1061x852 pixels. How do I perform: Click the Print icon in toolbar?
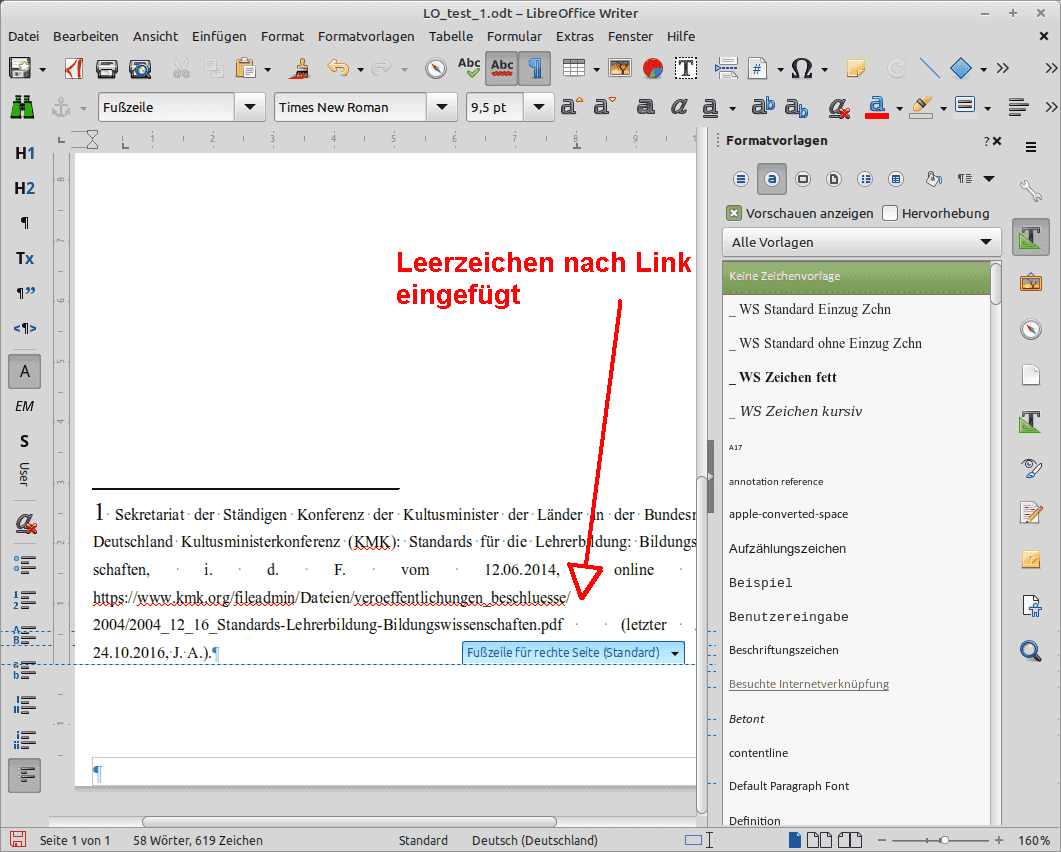[x=106, y=68]
